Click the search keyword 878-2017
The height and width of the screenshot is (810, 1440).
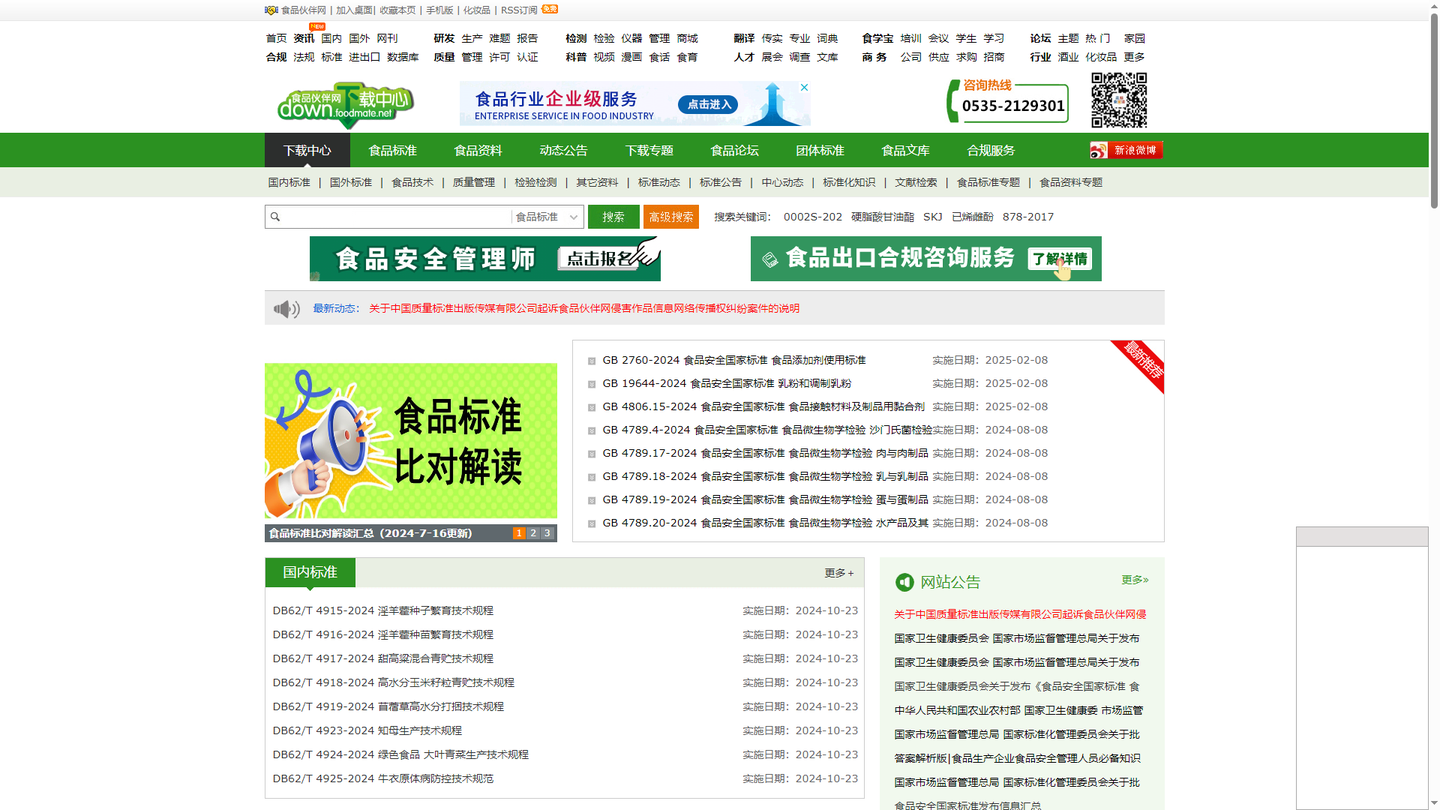[x=1028, y=217]
